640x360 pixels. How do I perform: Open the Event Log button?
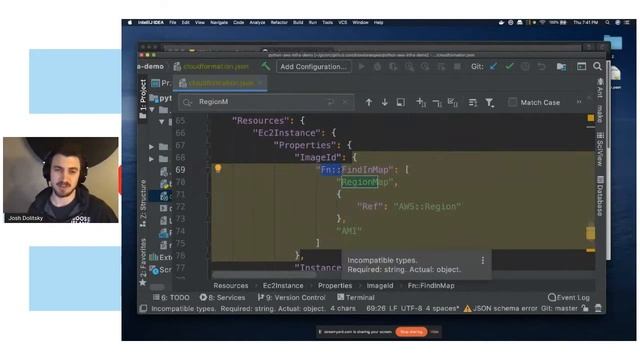click(x=569, y=298)
